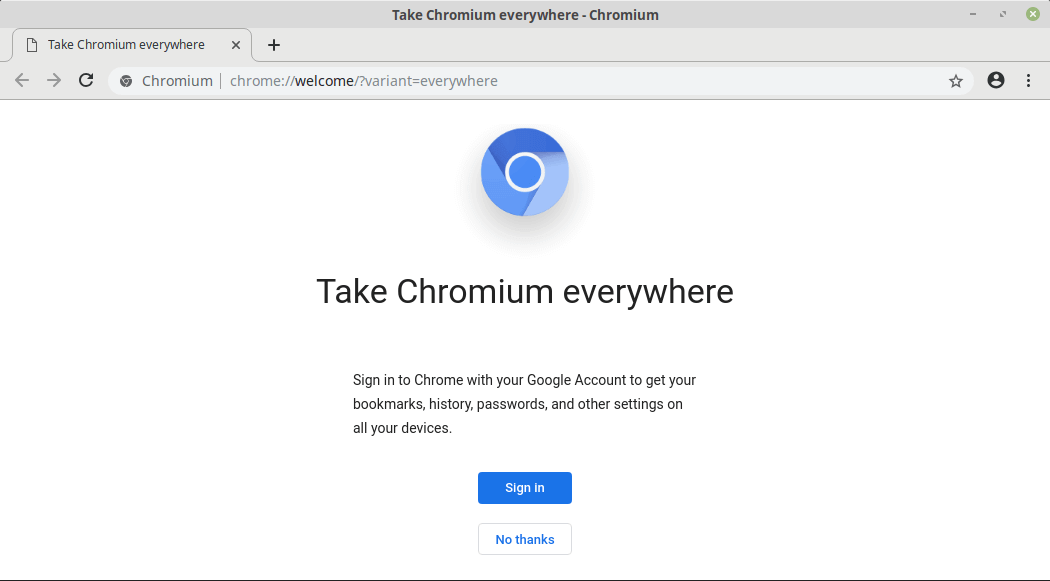Bookmark this page with the star icon
Screen dimensions: 1050x581
(x=956, y=81)
